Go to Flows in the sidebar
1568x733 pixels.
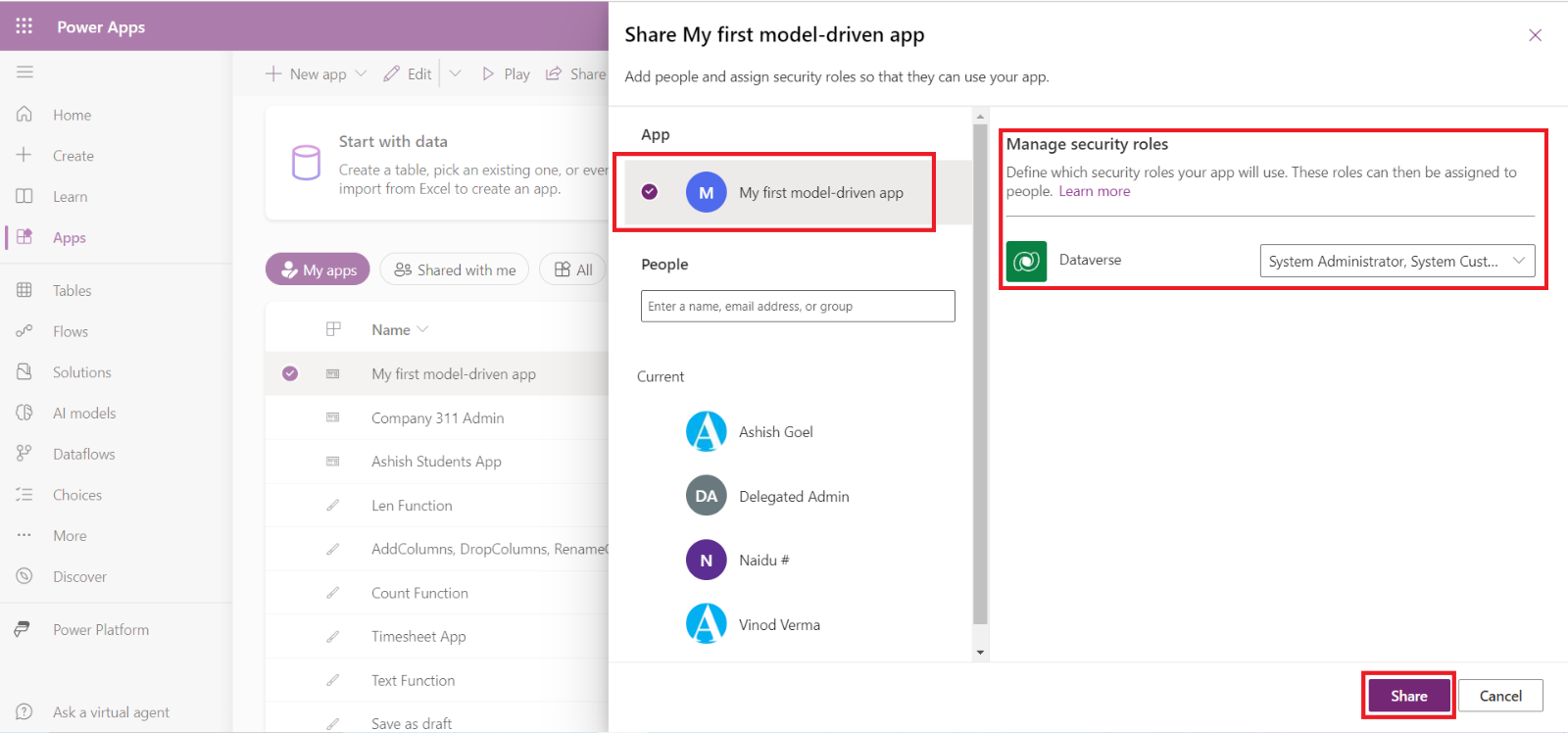70,331
